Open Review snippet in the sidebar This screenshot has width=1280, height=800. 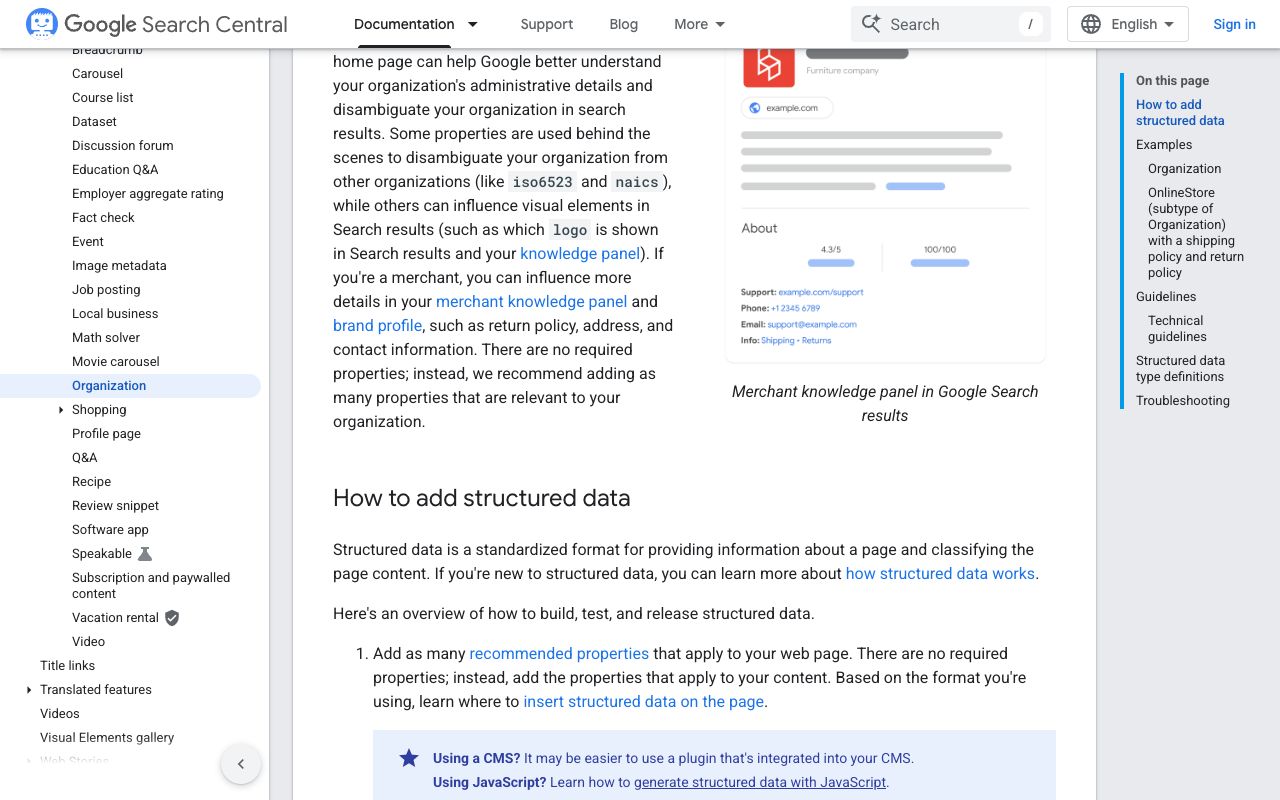[x=115, y=506]
